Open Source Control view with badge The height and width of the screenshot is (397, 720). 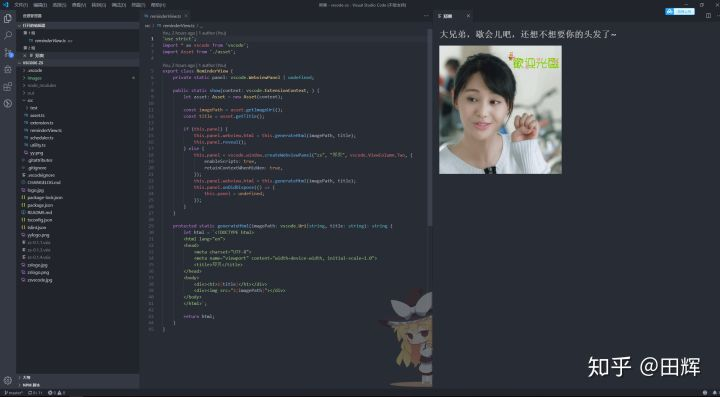[x=8, y=52]
